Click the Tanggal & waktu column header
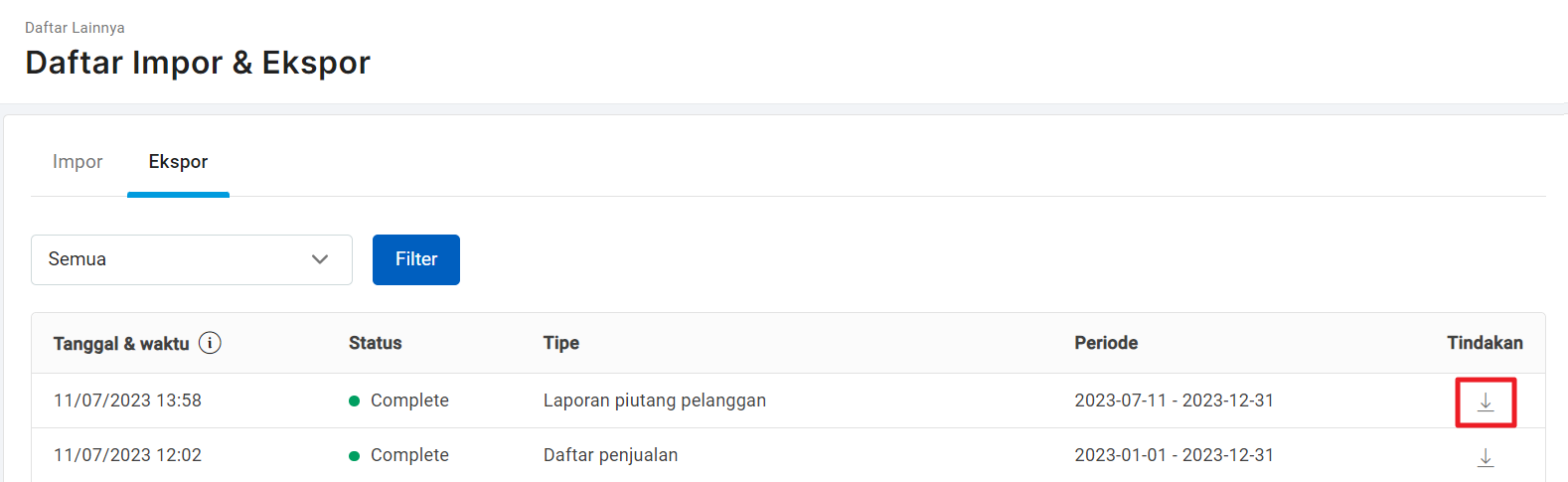The height and width of the screenshot is (482, 1568). (x=121, y=344)
